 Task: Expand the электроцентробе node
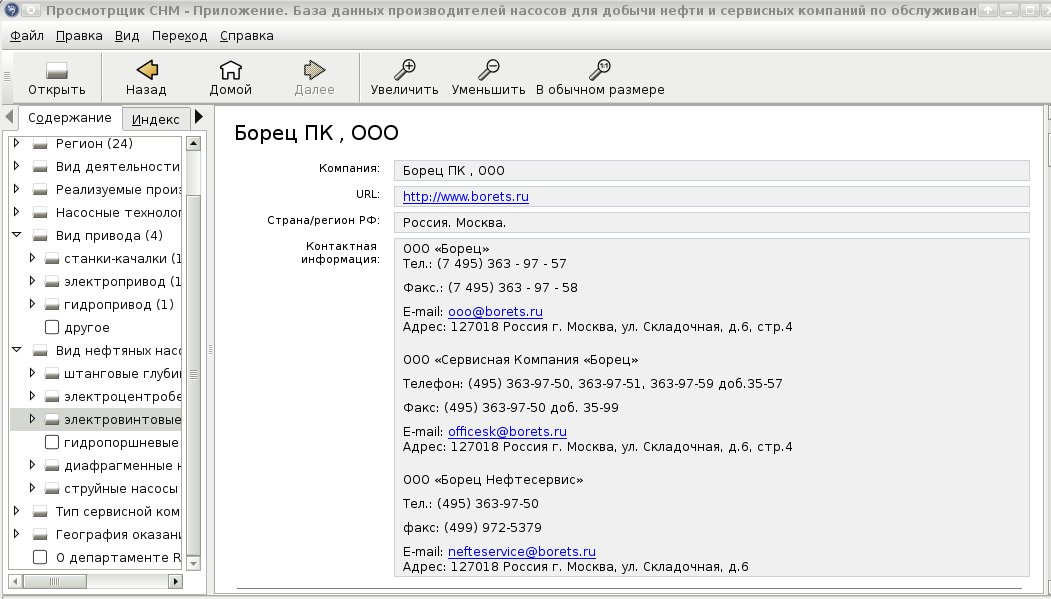tap(32, 396)
